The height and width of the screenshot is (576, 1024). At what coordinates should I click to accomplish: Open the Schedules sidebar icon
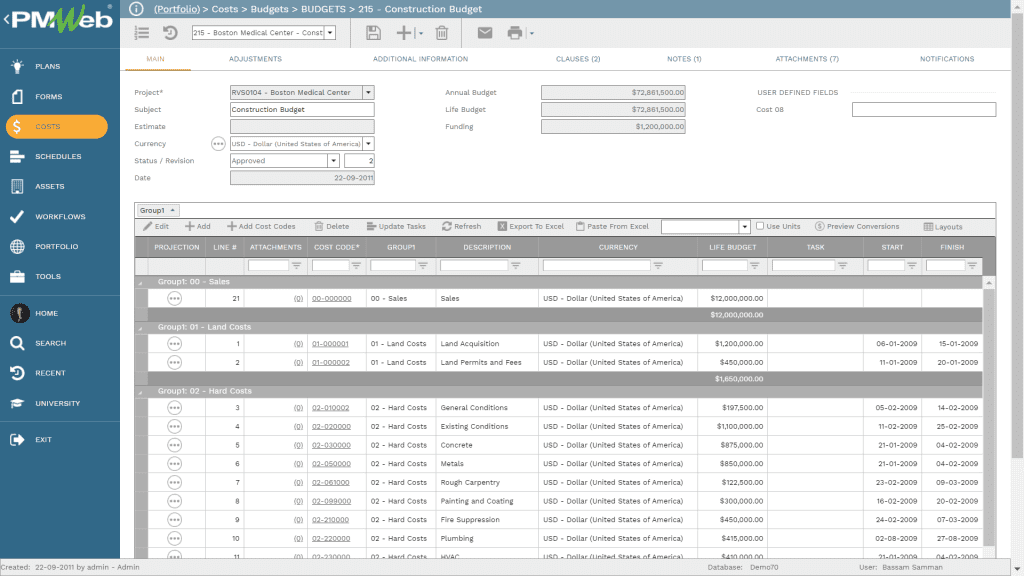(18, 157)
